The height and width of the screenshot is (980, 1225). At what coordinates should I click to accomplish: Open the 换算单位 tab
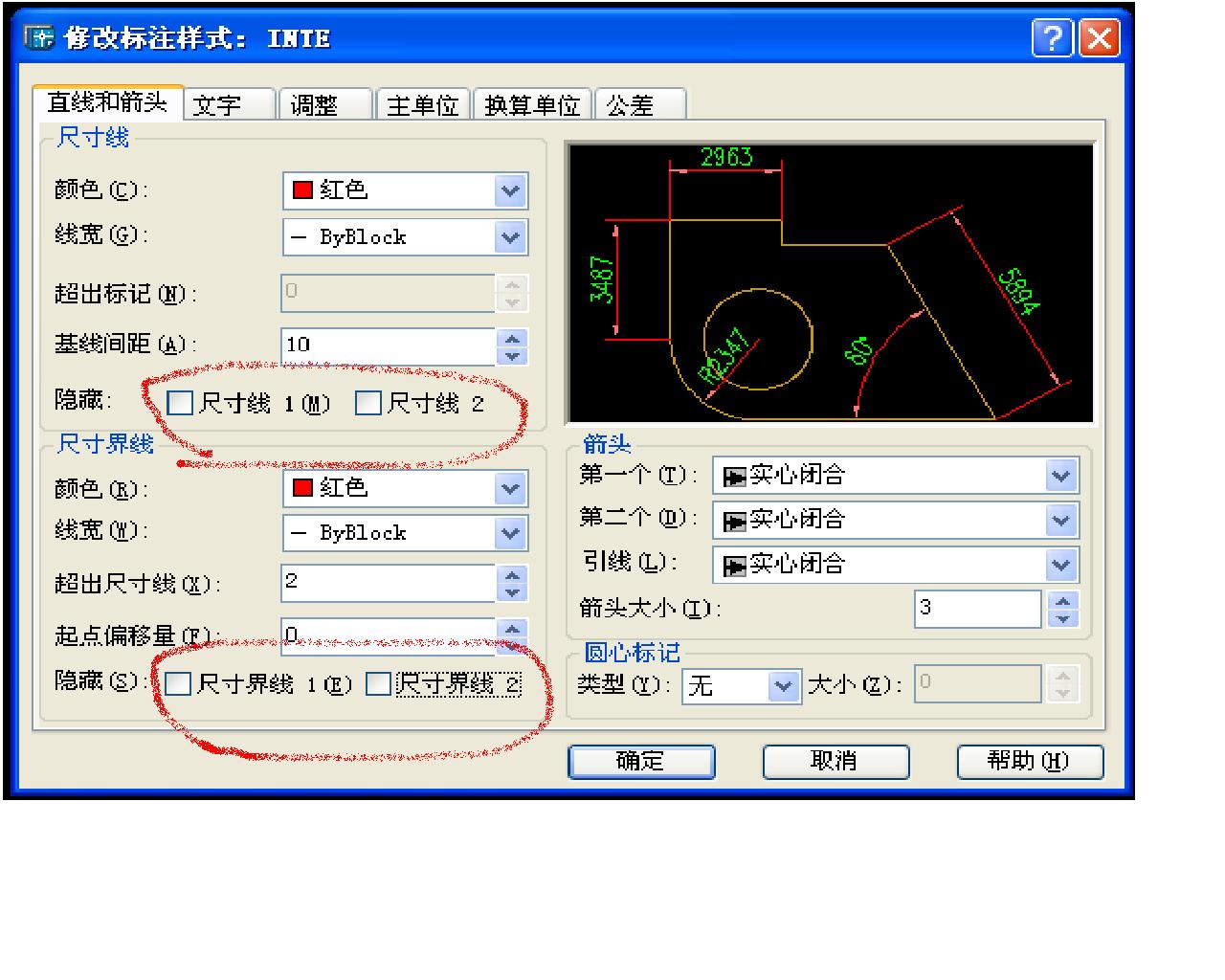pos(533,104)
